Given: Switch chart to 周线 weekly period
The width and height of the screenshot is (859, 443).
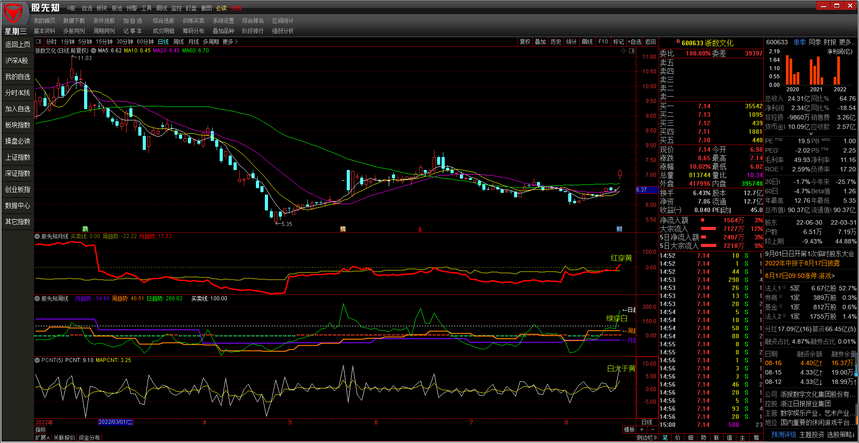Looking at the screenshot, I should point(178,42).
